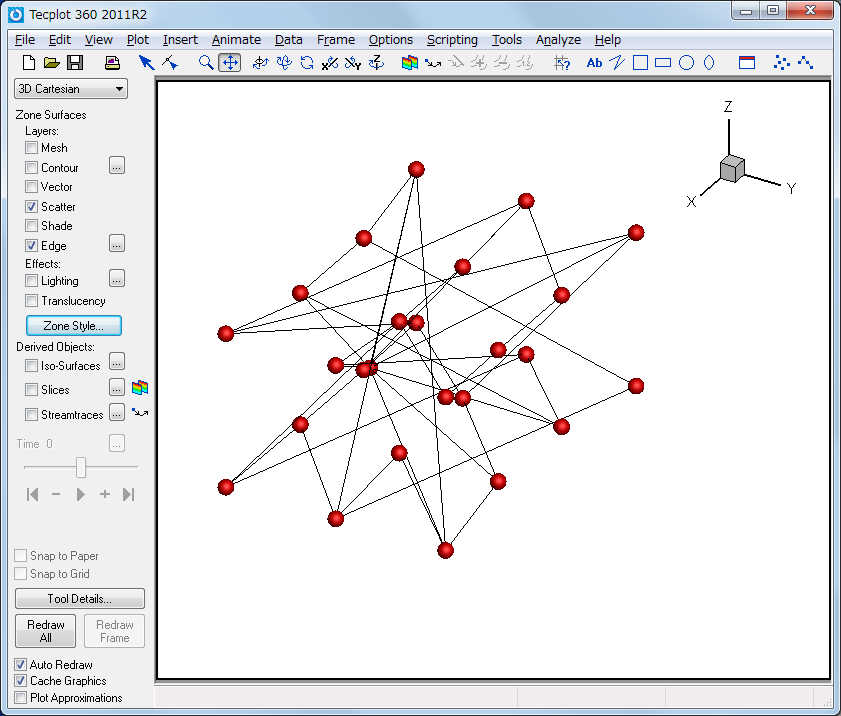841x716 pixels.
Task: Select the Ab text insertion tool
Action: [594, 63]
